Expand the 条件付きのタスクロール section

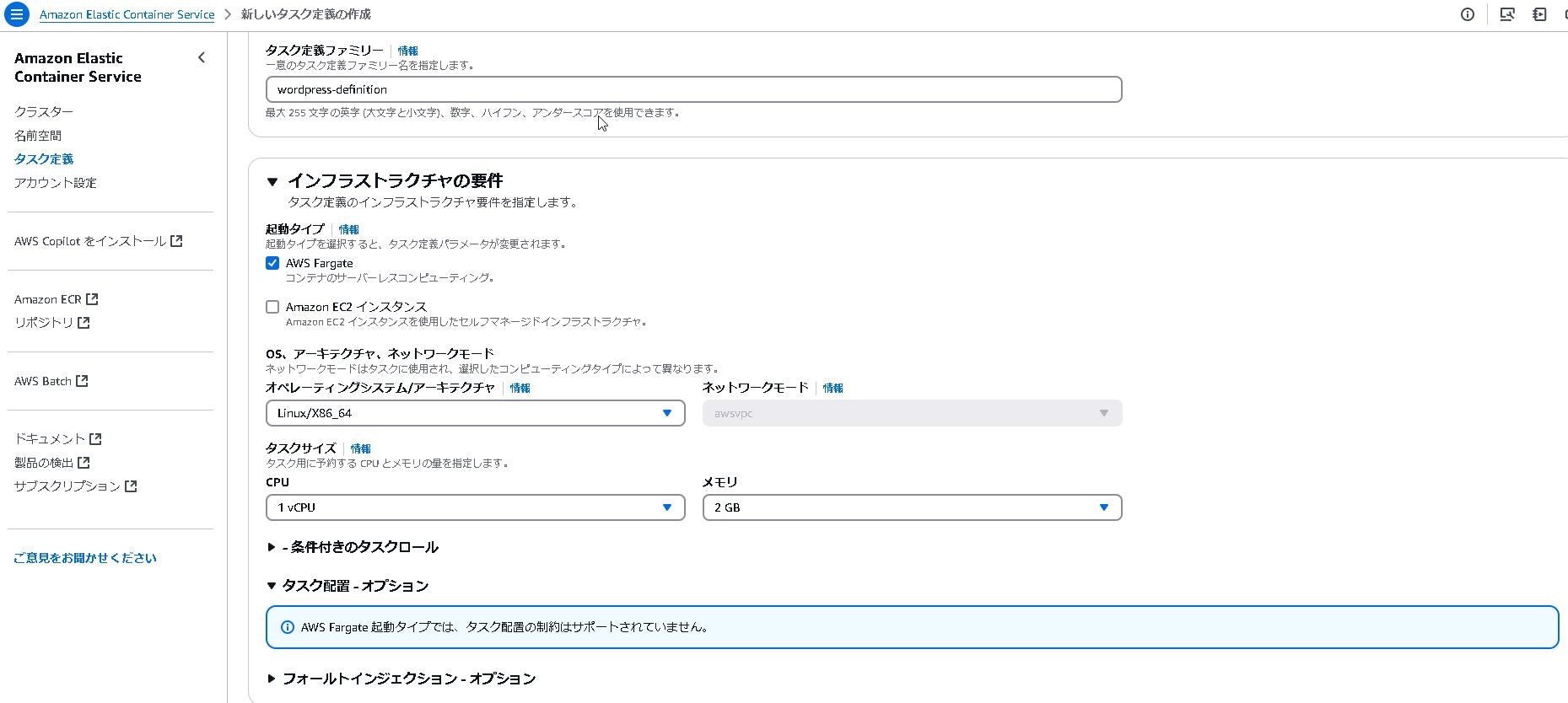click(x=272, y=547)
